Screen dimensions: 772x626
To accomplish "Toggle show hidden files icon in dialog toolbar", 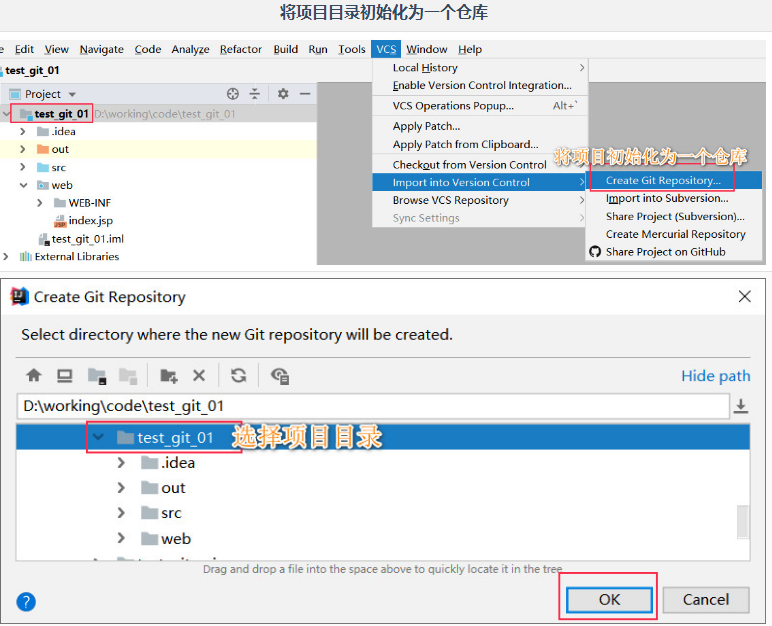I will (x=280, y=376).
